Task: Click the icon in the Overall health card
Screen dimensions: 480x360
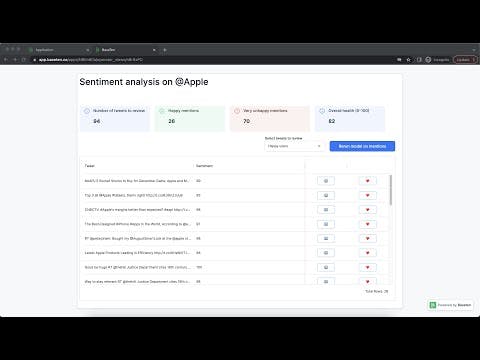Action: tap(322, 111)
